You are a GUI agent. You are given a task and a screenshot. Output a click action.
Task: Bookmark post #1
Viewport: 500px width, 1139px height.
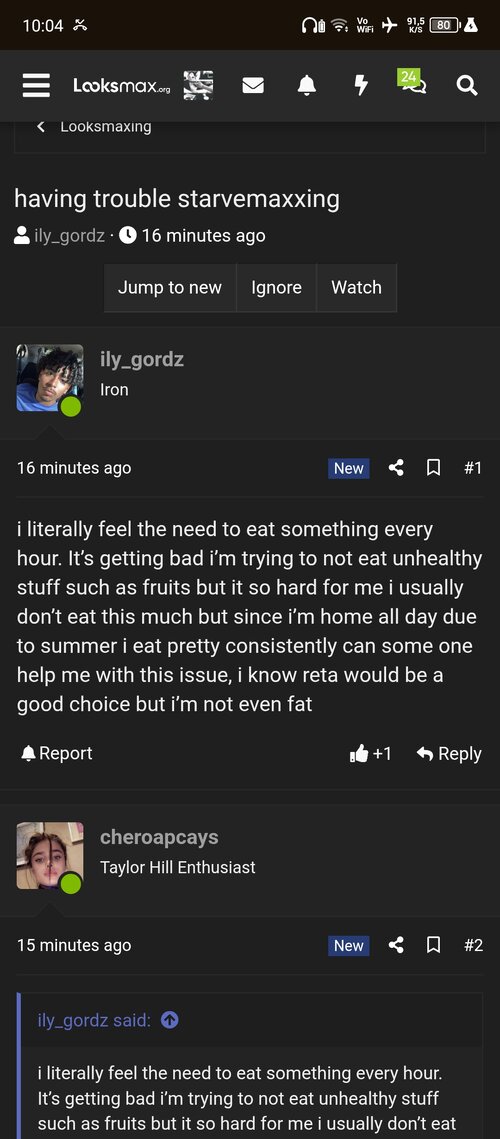click(433, 468)
